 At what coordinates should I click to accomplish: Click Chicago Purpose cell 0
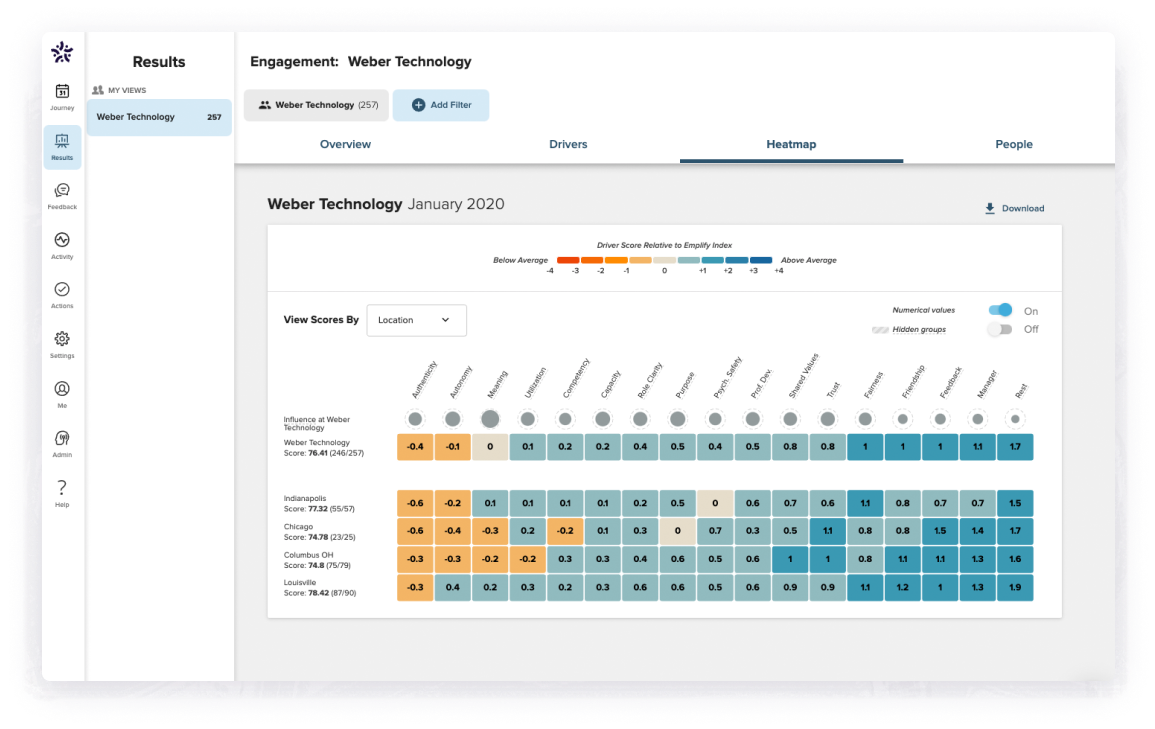[678, 532]
